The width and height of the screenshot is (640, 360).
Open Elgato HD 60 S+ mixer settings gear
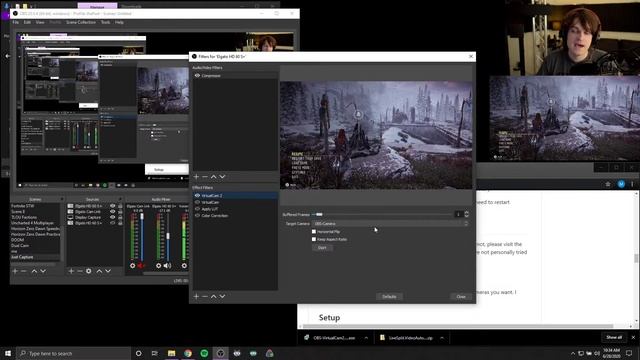(x=158, y=266)
